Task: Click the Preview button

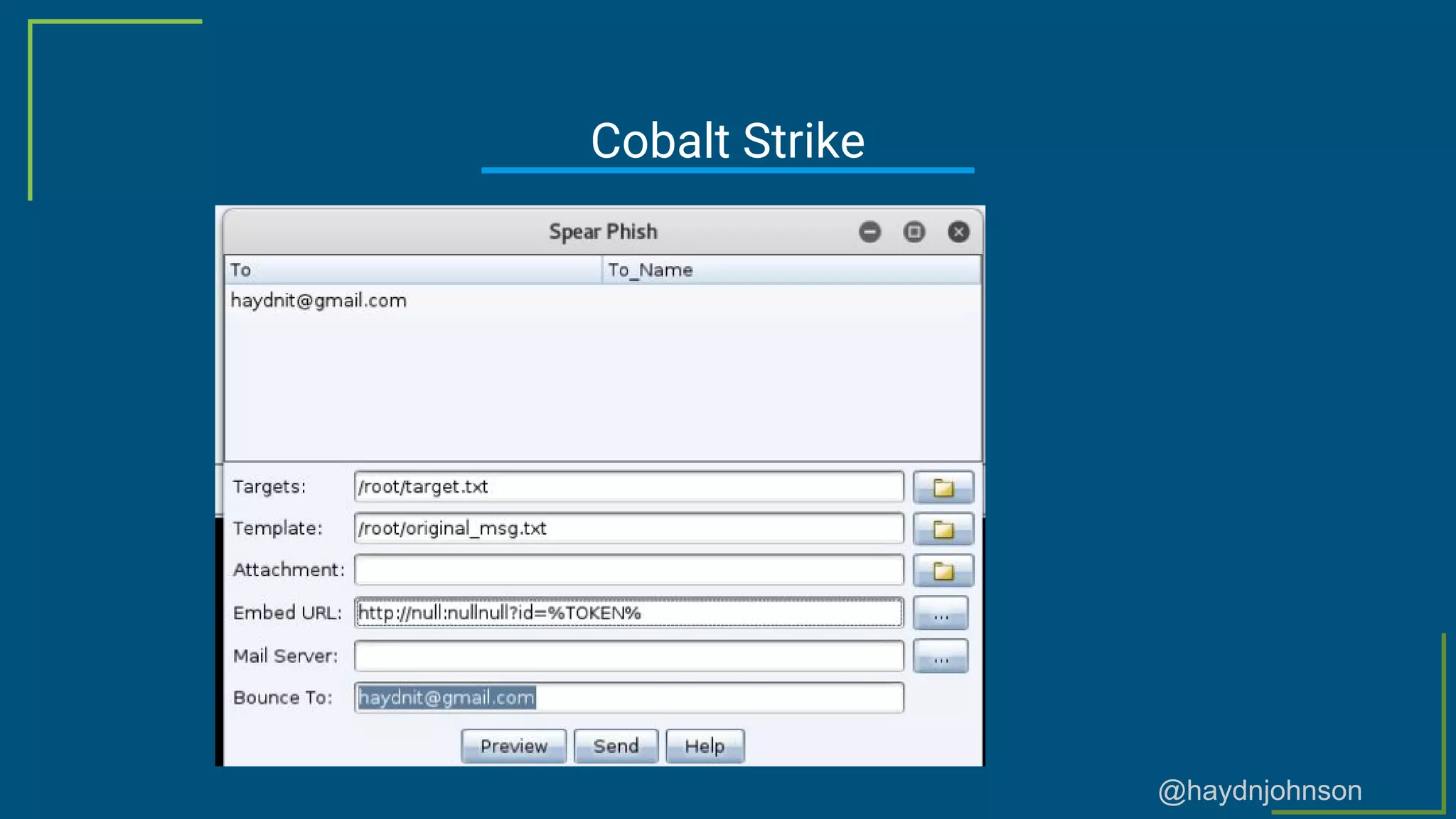Action: coord(513,746)
